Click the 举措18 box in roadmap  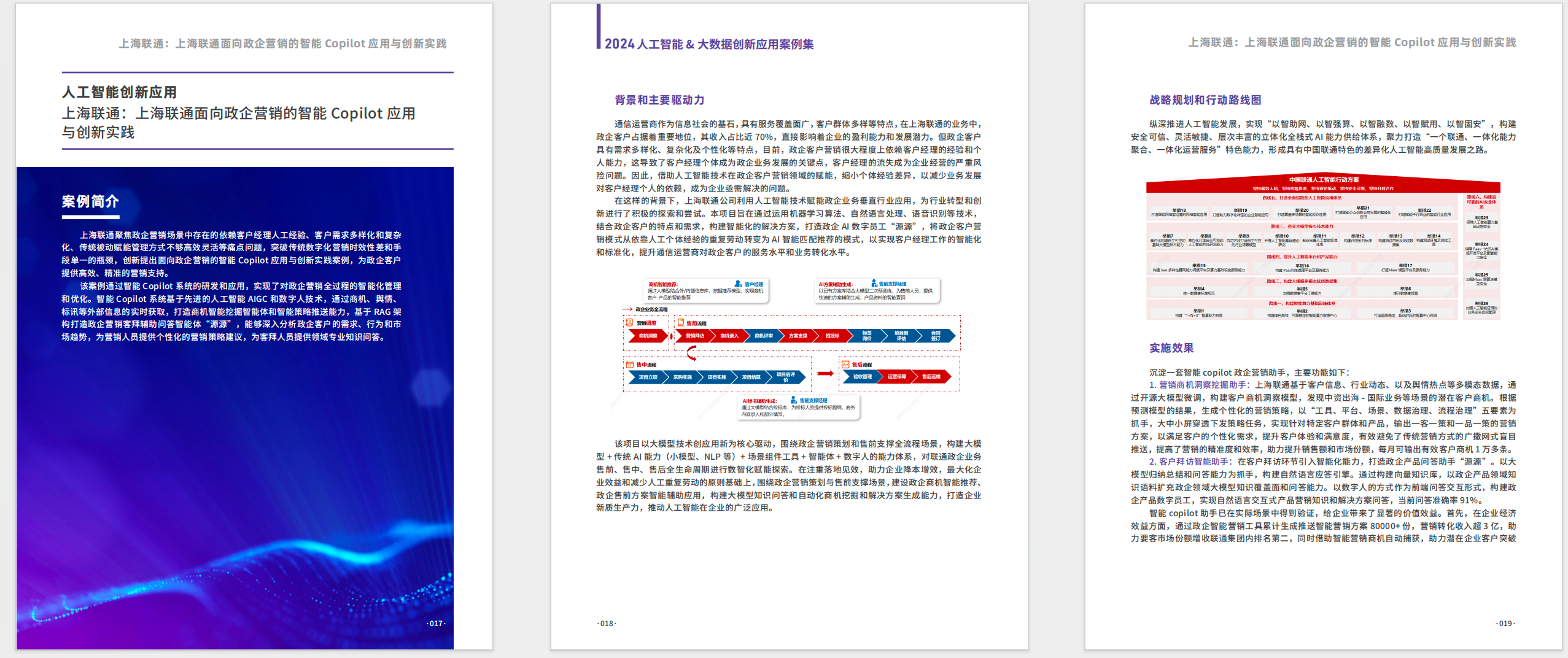click(1179, 212)
